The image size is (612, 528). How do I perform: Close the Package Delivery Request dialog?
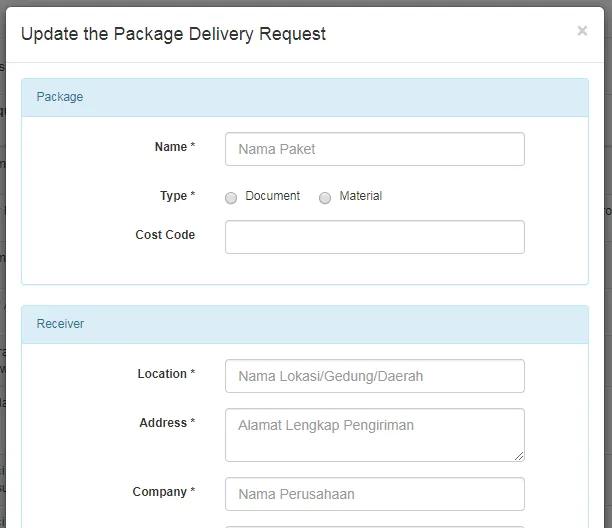click(x=582, y=31)
